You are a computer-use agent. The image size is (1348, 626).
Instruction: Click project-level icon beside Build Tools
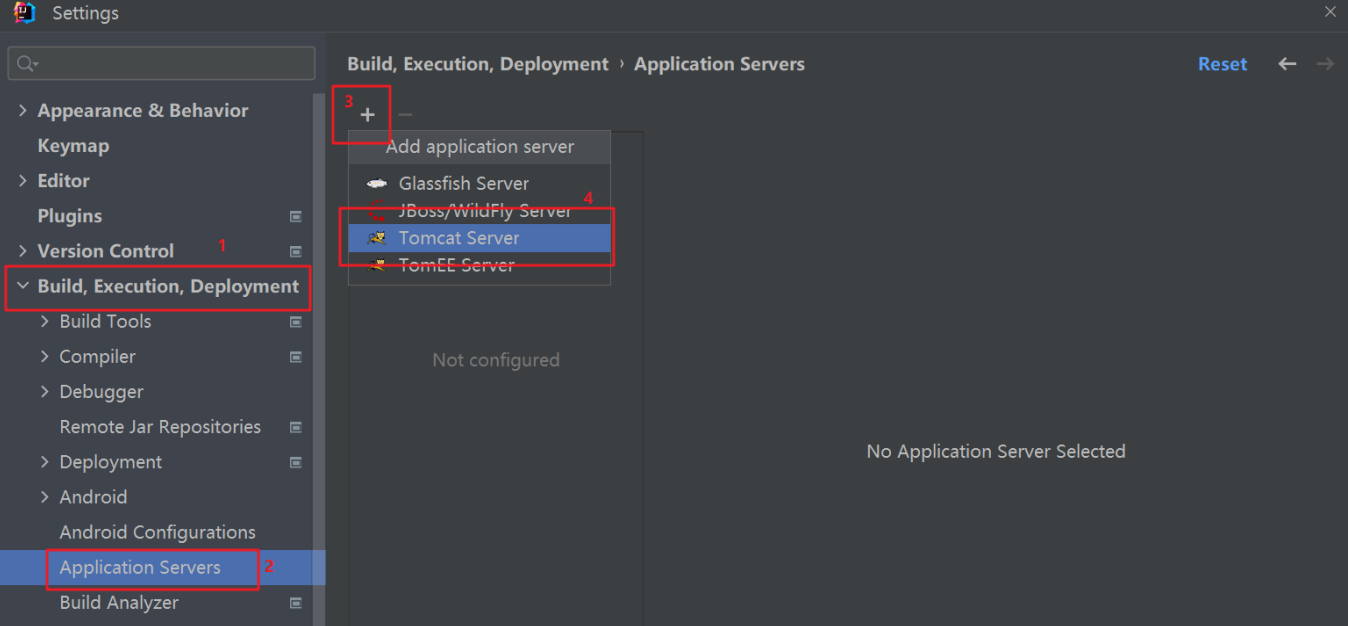[x=296, y=322]
